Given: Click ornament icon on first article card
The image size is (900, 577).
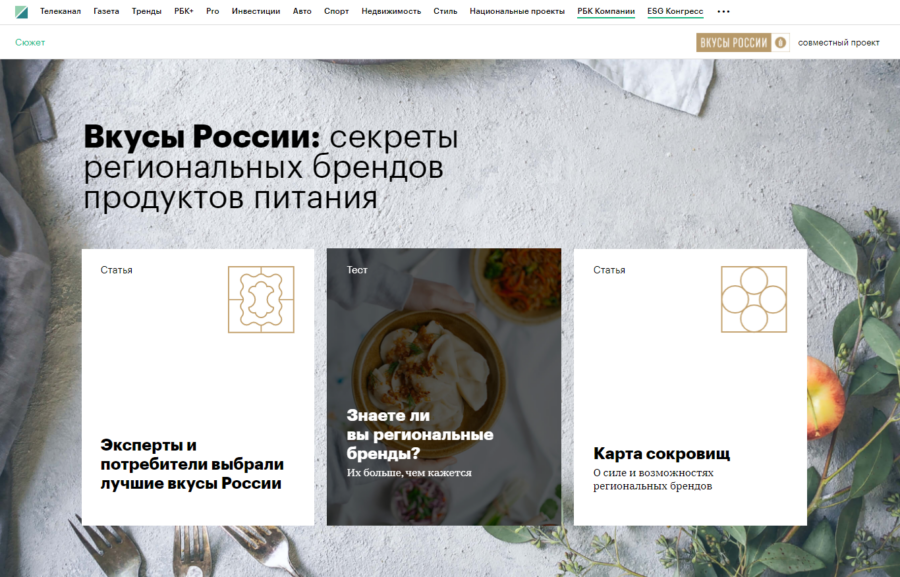Looking at the screenshot, I should [x=260, y=299].
